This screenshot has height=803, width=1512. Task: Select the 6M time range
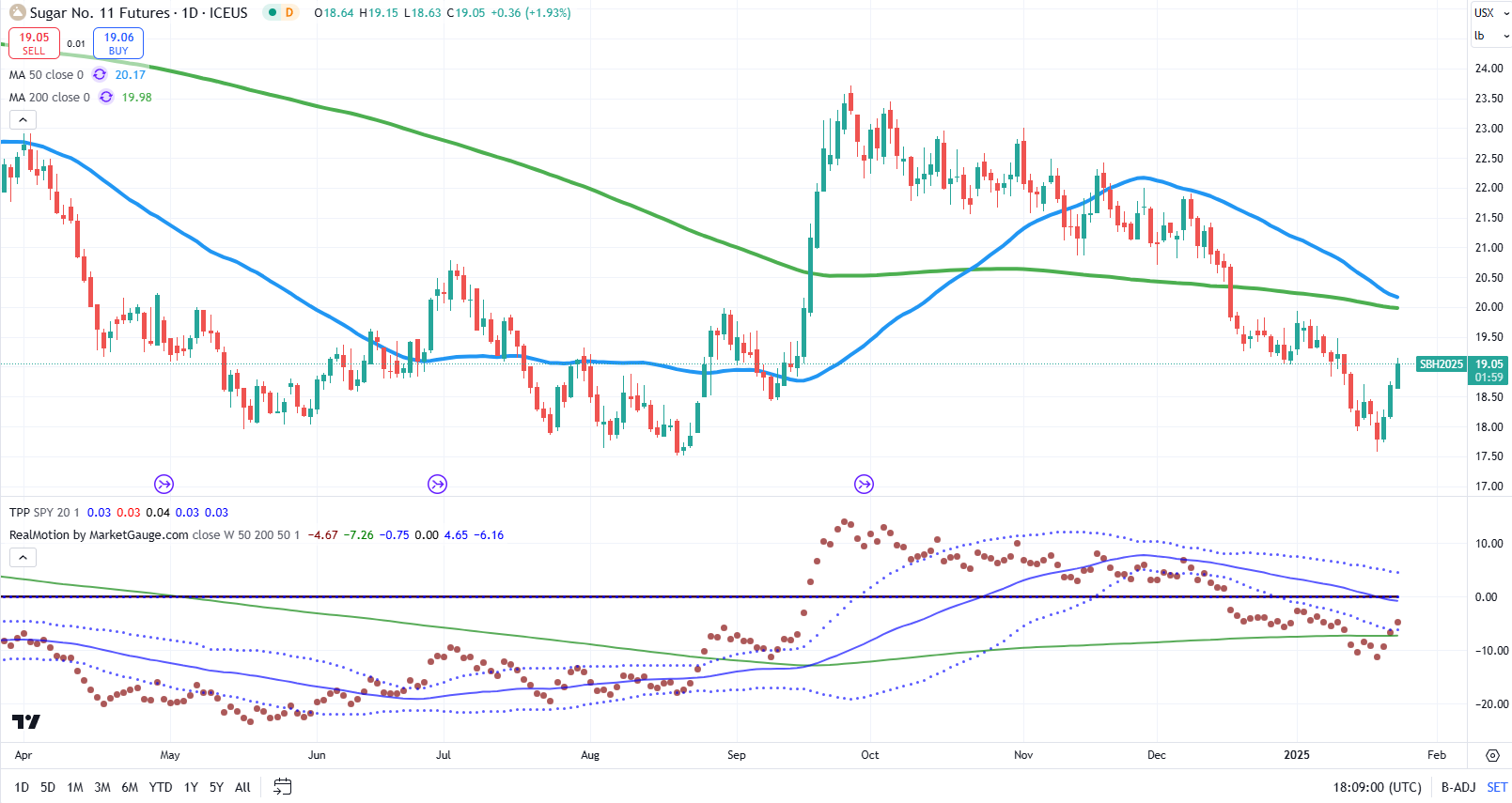[x=130, y=787]
